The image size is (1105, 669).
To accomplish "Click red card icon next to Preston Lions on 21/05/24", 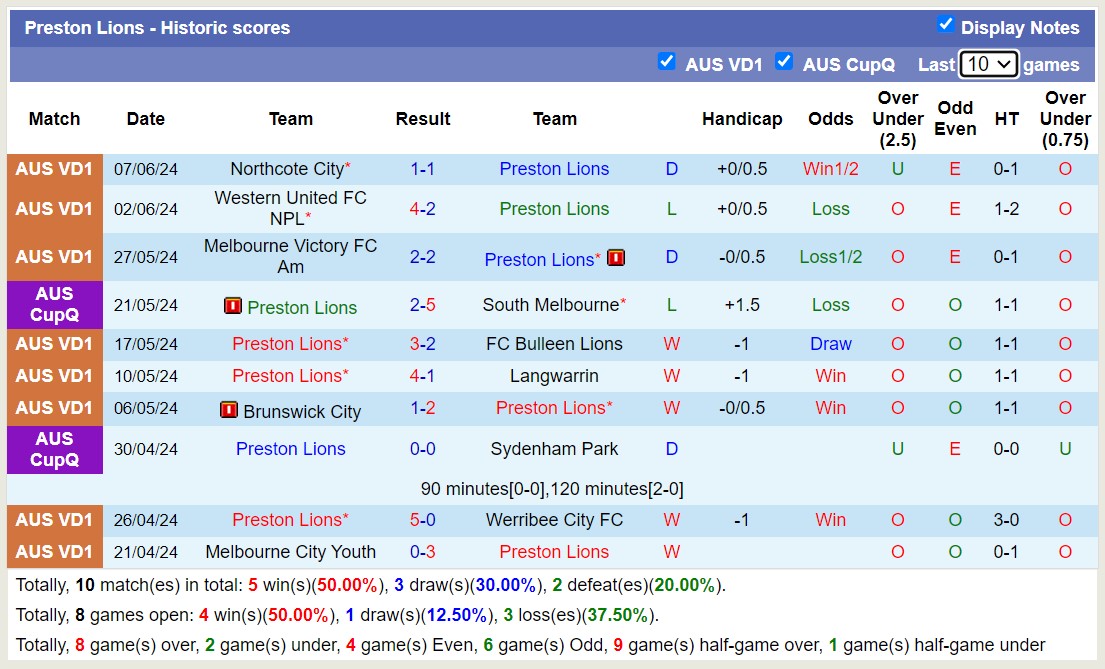I will click(x=233, y=306).
